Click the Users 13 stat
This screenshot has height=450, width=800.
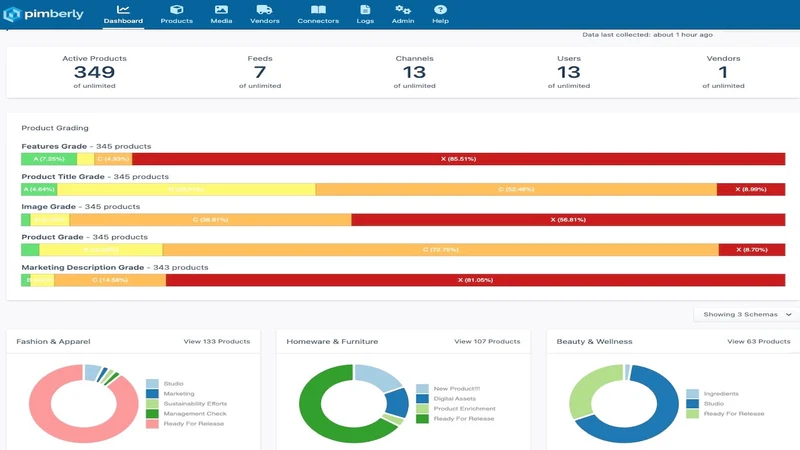click(x=569, y=72)
